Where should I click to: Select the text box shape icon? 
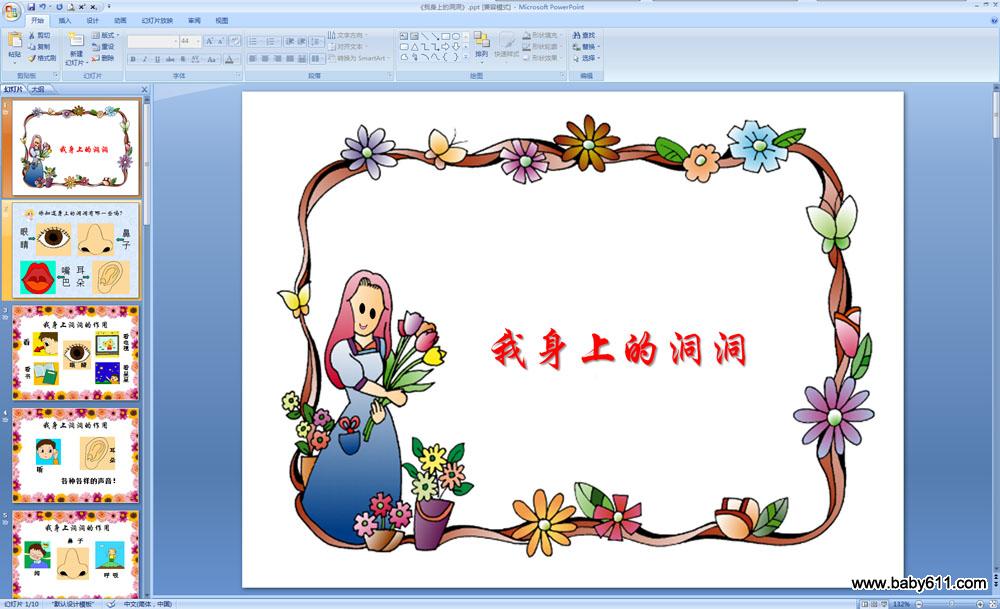[x=404, y=36]
